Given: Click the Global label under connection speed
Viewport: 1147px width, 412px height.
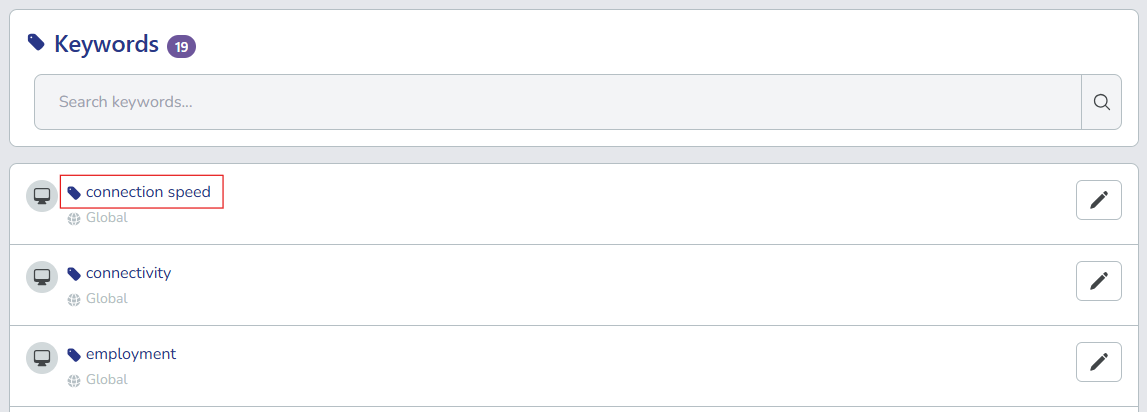Looking at the screenshot, I should click(107, 218).
